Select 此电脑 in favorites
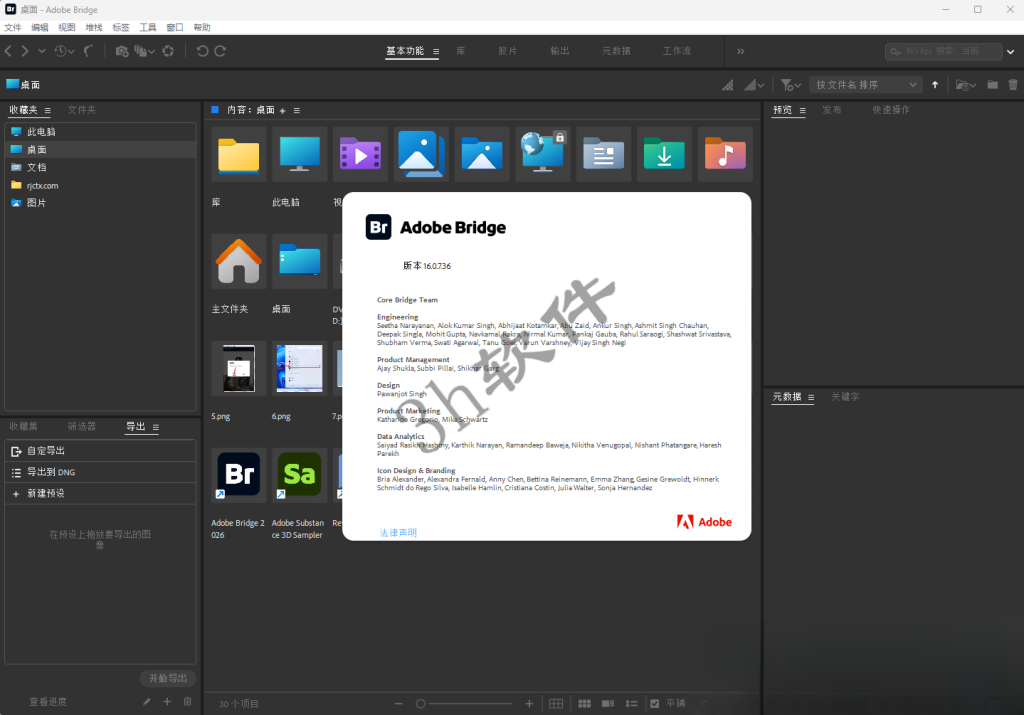Viewport: 1024px width, 715px height. [x=100, y=131]
